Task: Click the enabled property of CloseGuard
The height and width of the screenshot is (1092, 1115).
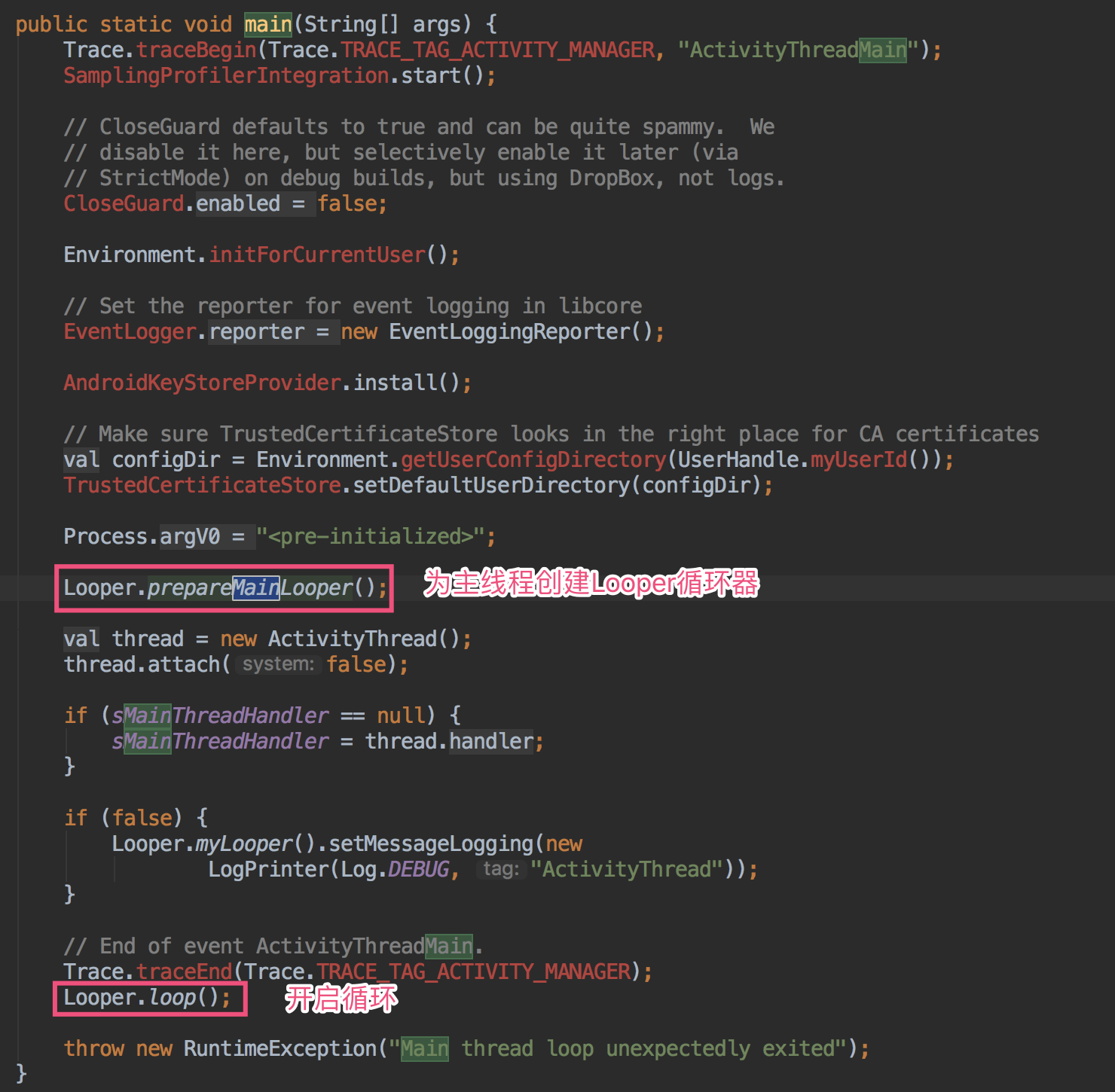Action: [x=238, y=203]
